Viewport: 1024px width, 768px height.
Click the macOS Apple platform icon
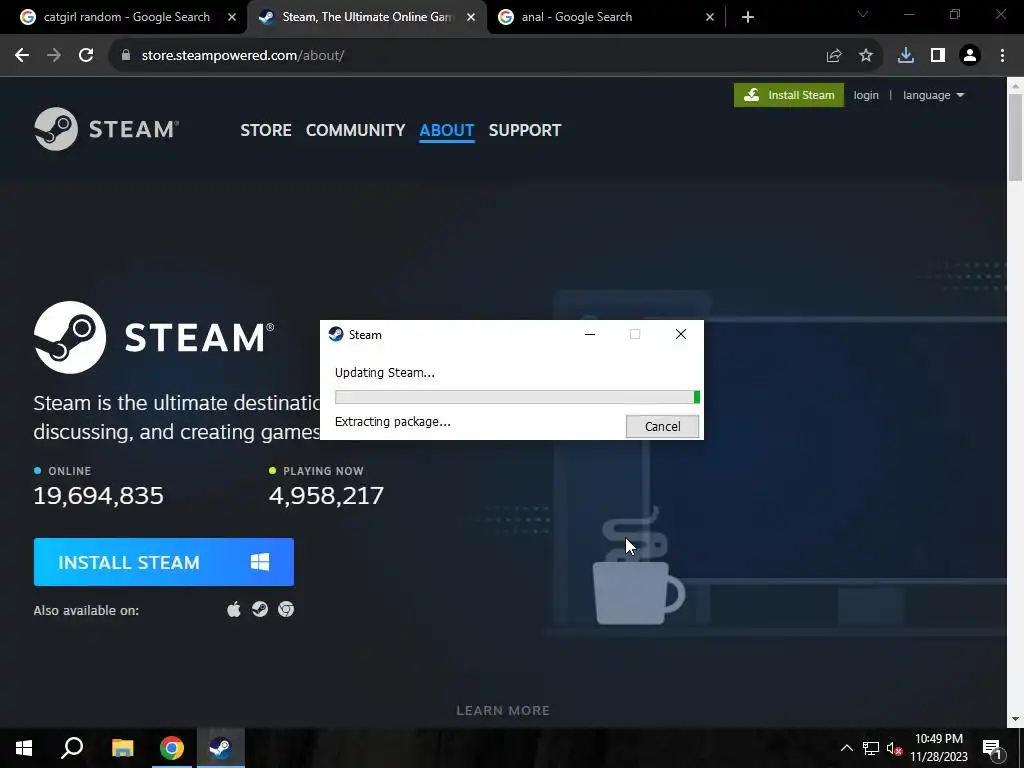tap(234, 610)
